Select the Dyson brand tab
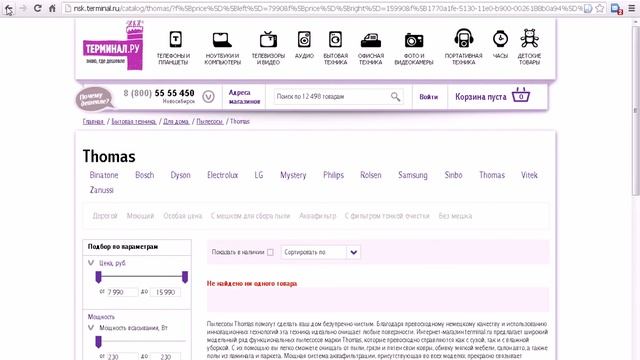Image resolution: width=640 pixels, height=360 pixels. click(x=180, y=175)
